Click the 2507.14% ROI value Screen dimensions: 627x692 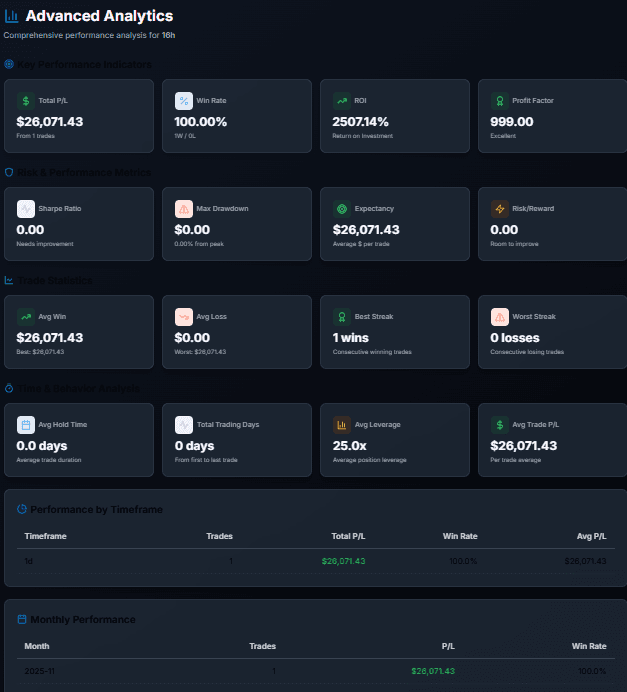click(x=360, y=122)
